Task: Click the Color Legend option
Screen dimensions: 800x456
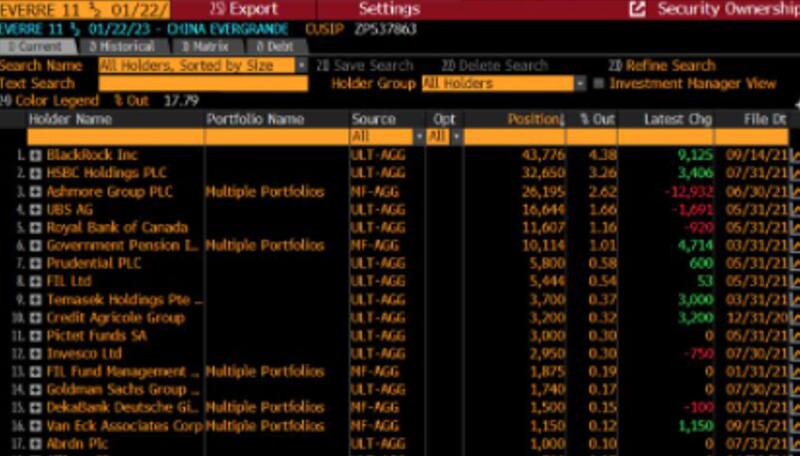Action: pyautogui.click(x=52, y=101)
